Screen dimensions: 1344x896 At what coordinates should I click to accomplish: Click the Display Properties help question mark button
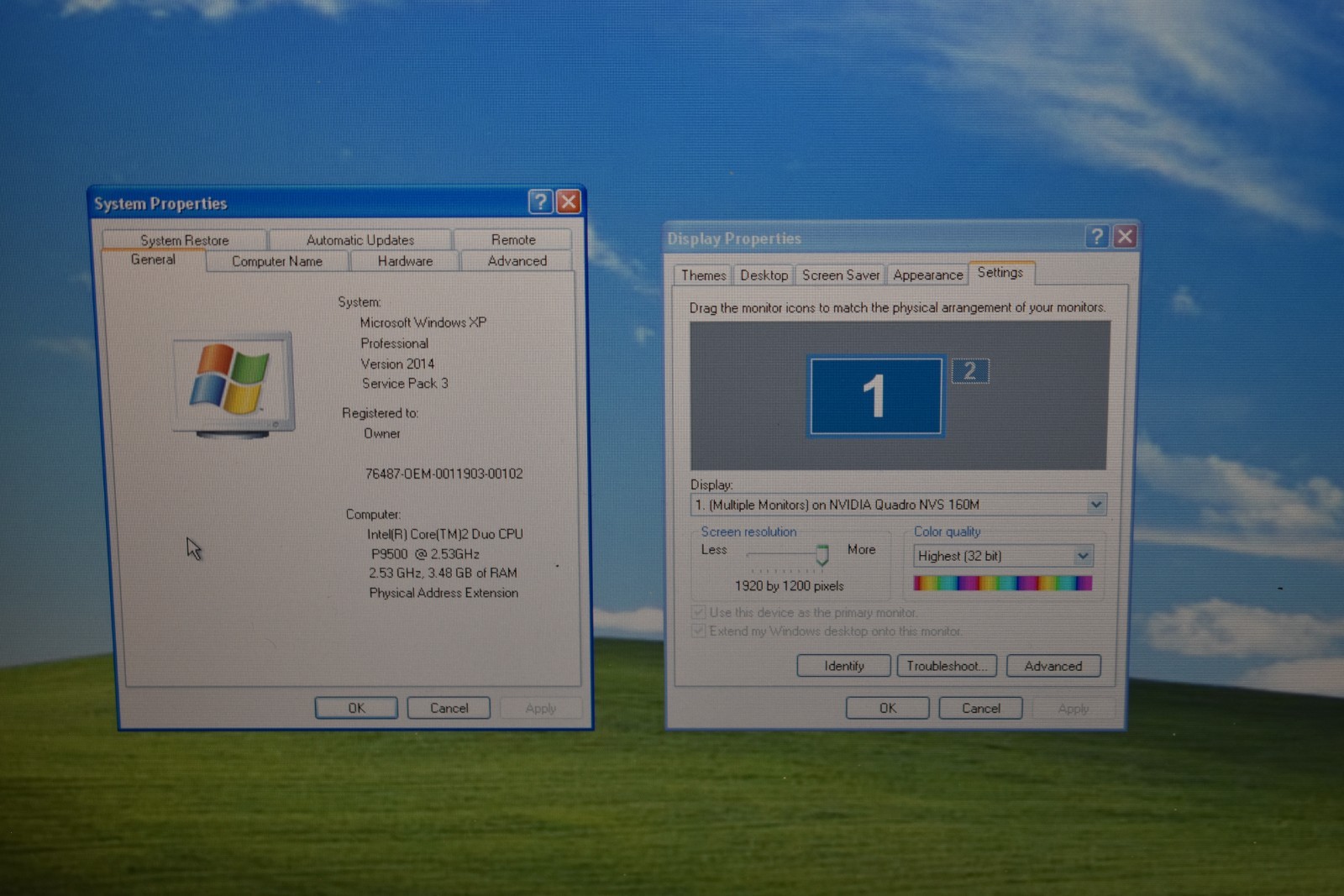(x=1096, y=237)
